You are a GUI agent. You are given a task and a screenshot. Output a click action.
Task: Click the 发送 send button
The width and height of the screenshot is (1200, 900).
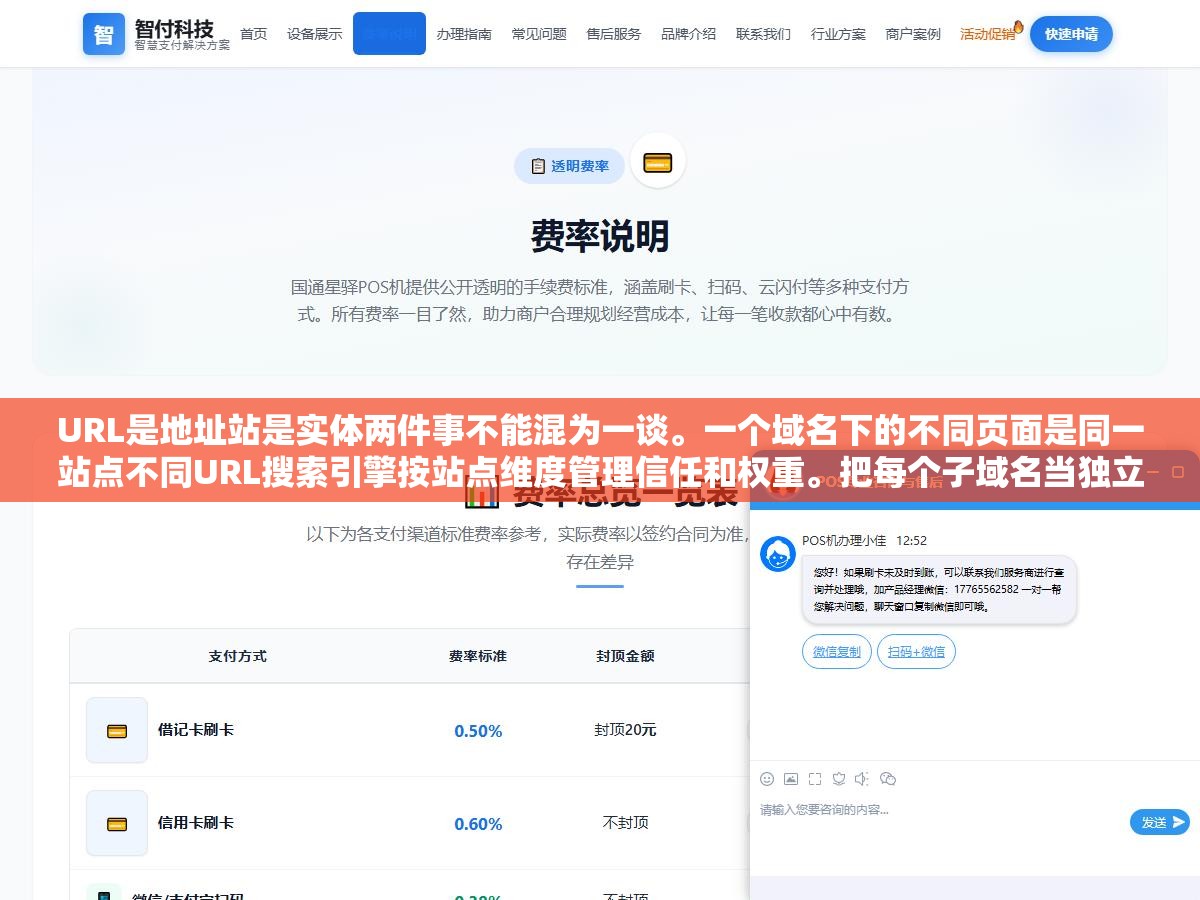1160,822
